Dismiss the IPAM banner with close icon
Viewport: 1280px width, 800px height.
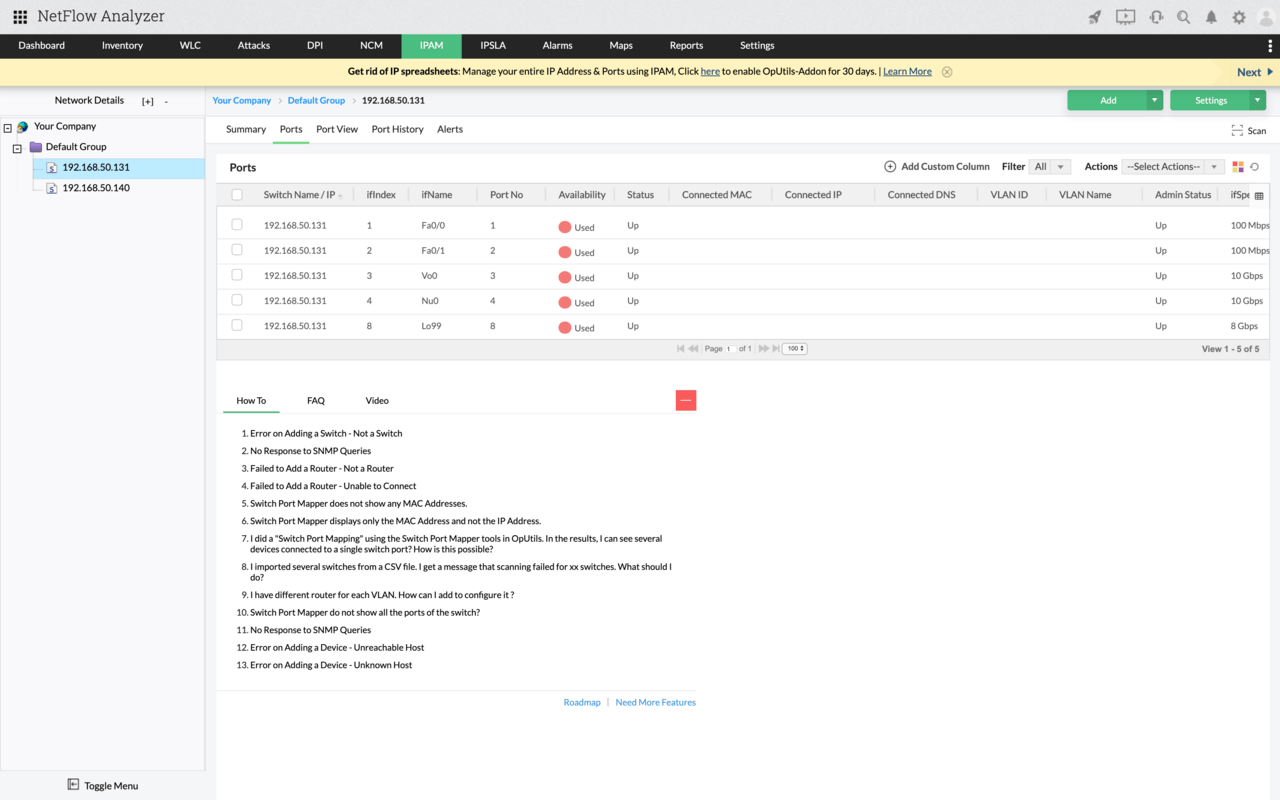click(x=947, y=72)
